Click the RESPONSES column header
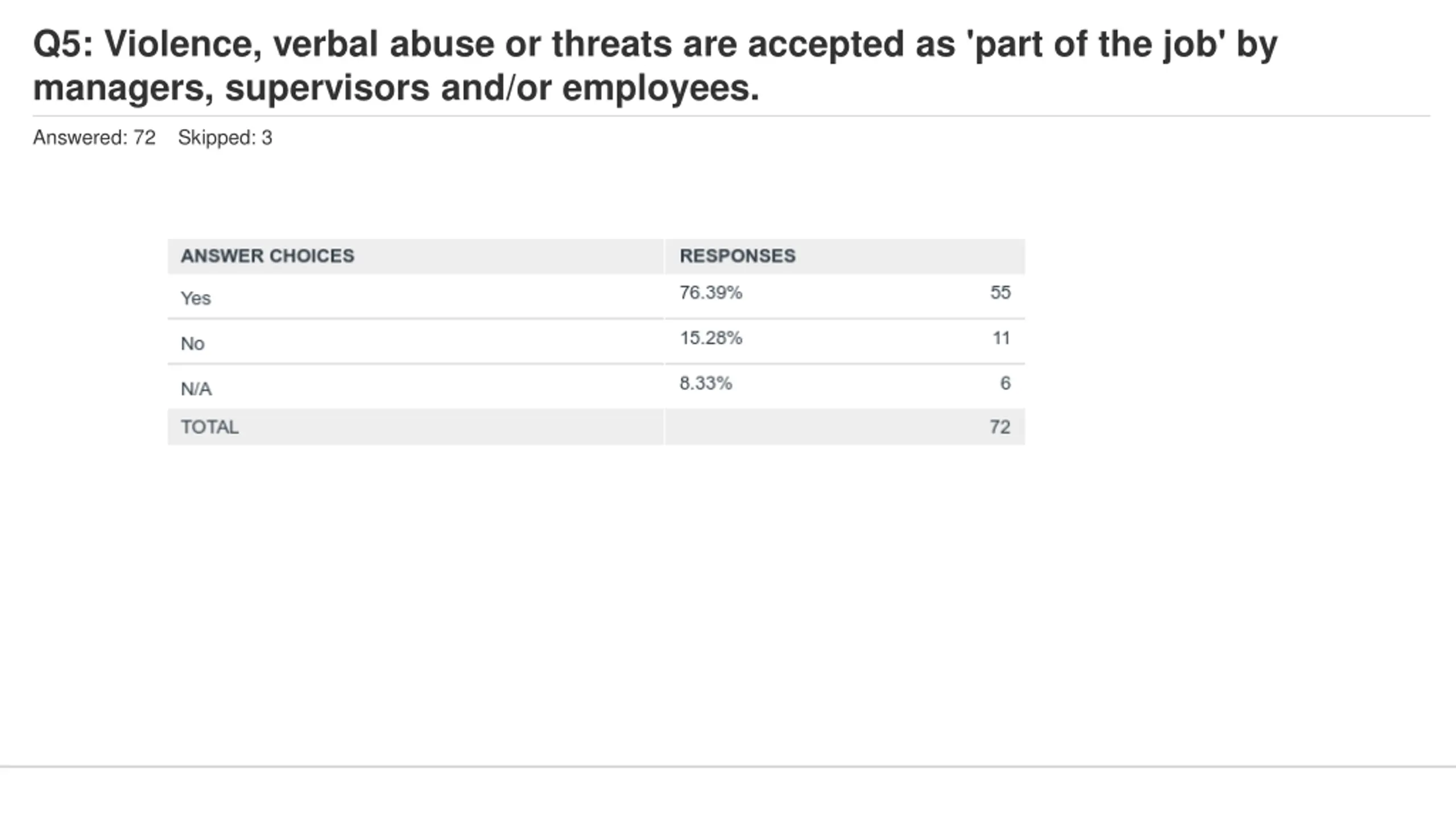 coord(738,256)
